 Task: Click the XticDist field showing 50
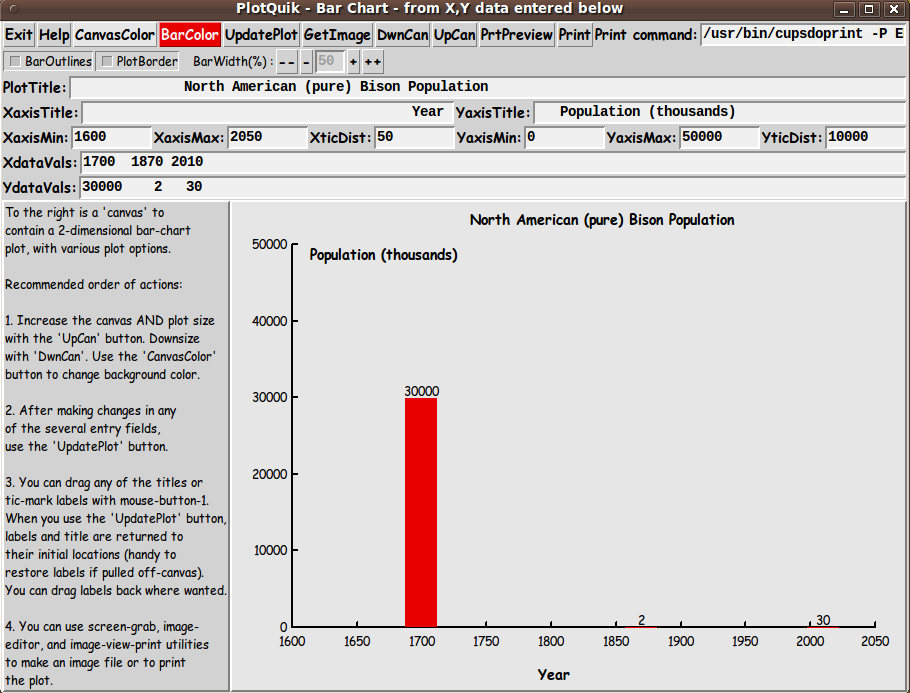414,138
